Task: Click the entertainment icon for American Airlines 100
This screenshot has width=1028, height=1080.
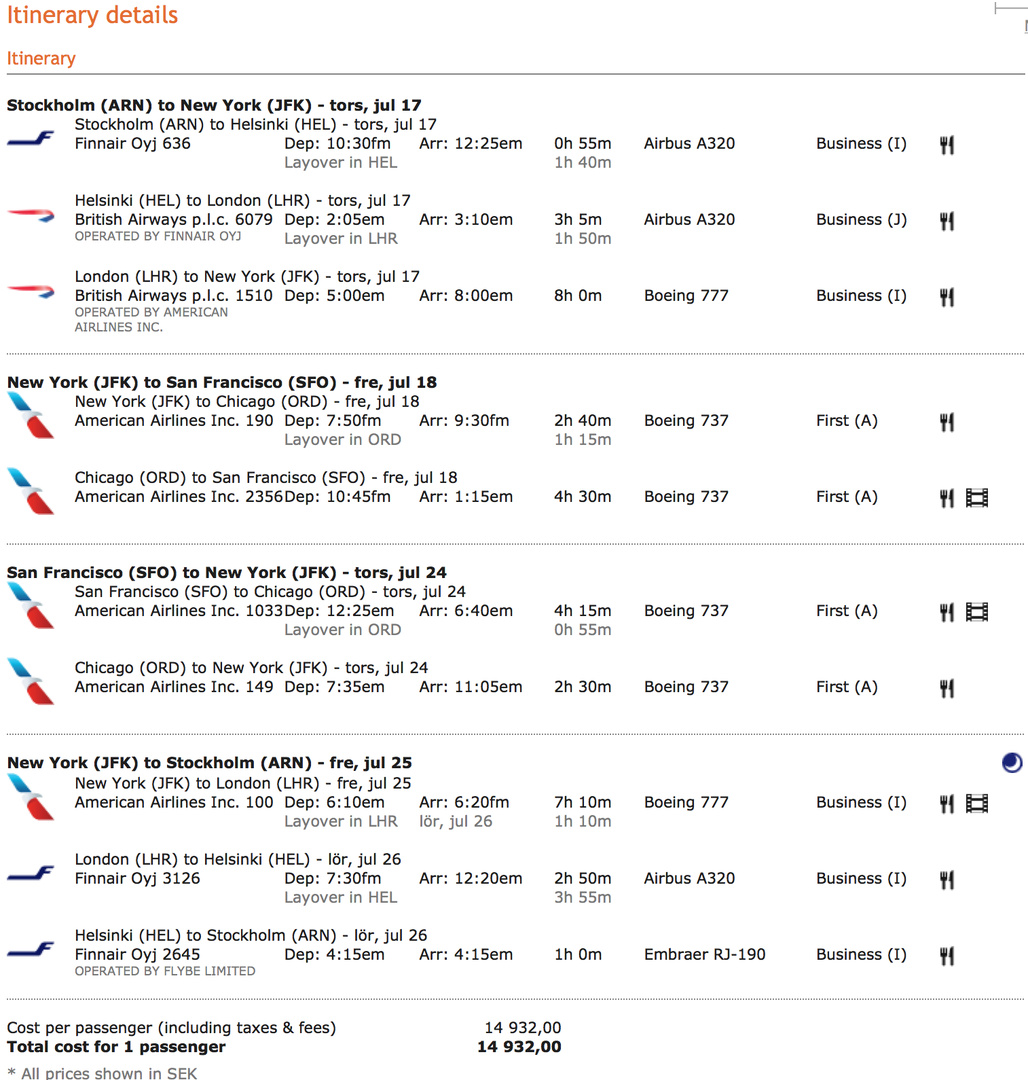Action: click(976, 803)
